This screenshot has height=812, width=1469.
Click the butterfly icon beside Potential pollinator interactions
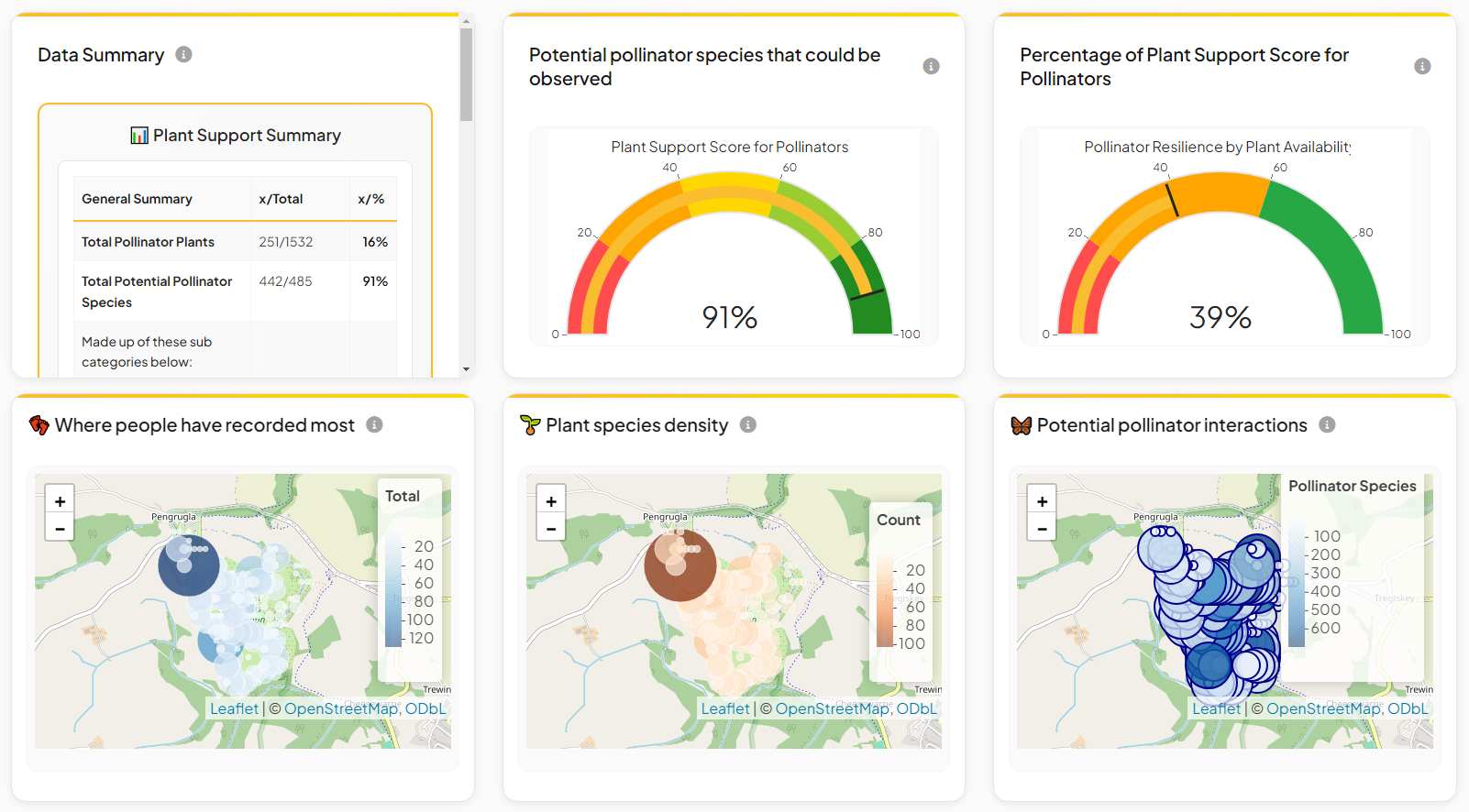coord(1022,425)
